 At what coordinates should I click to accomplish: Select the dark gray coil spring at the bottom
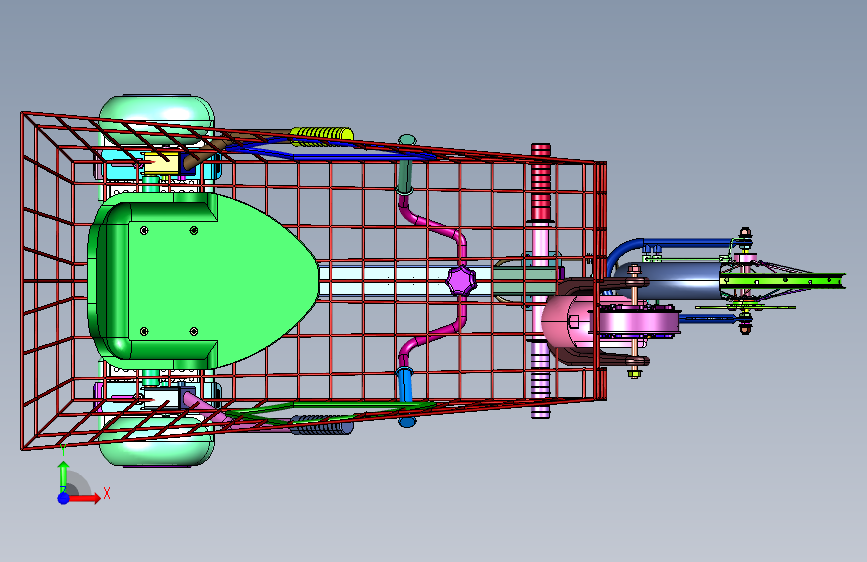tap(322, 425)
